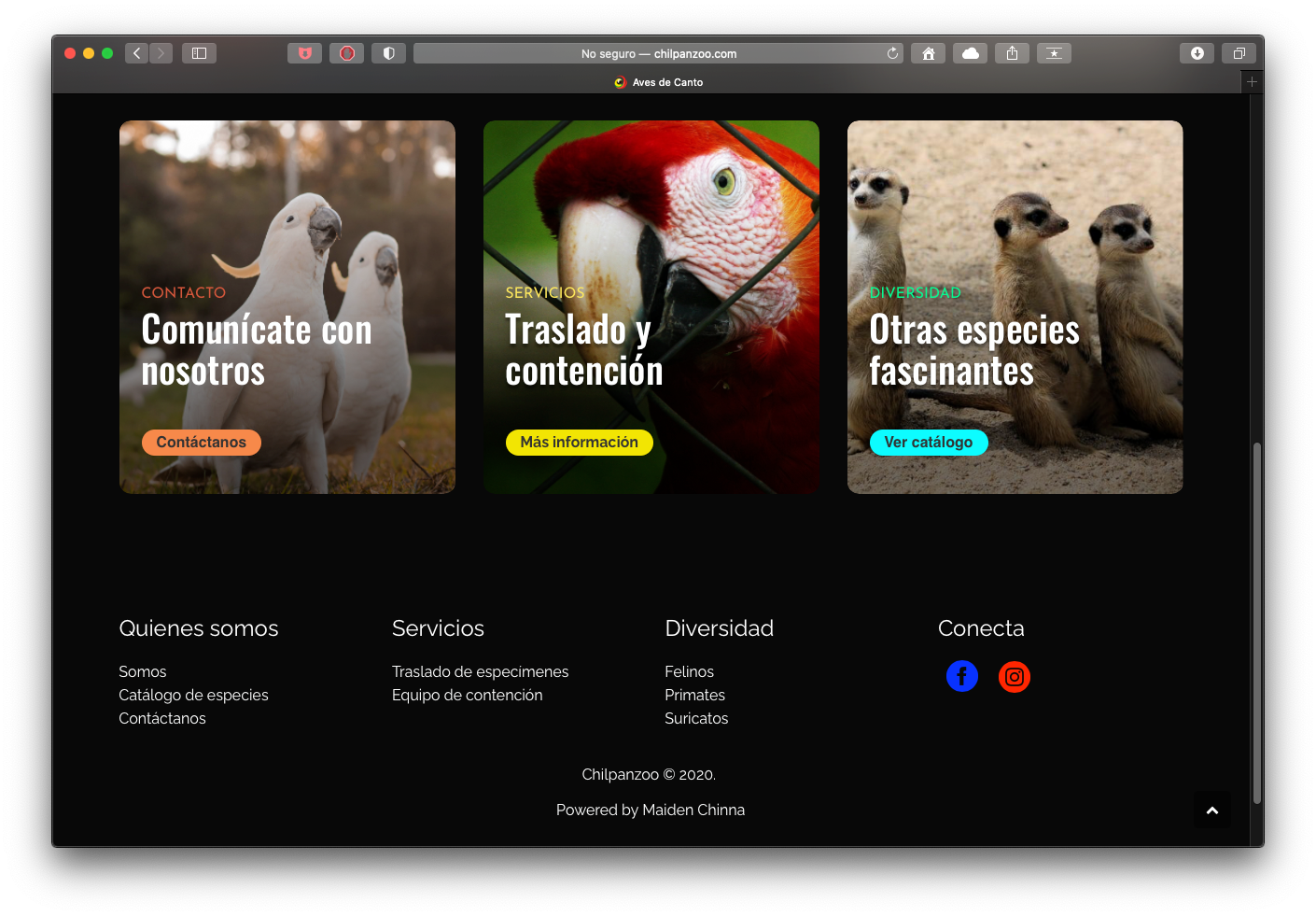The image size is (1316, 916).
Task: Open the Facebook icon under Conecta
Action: coord(962,676)
